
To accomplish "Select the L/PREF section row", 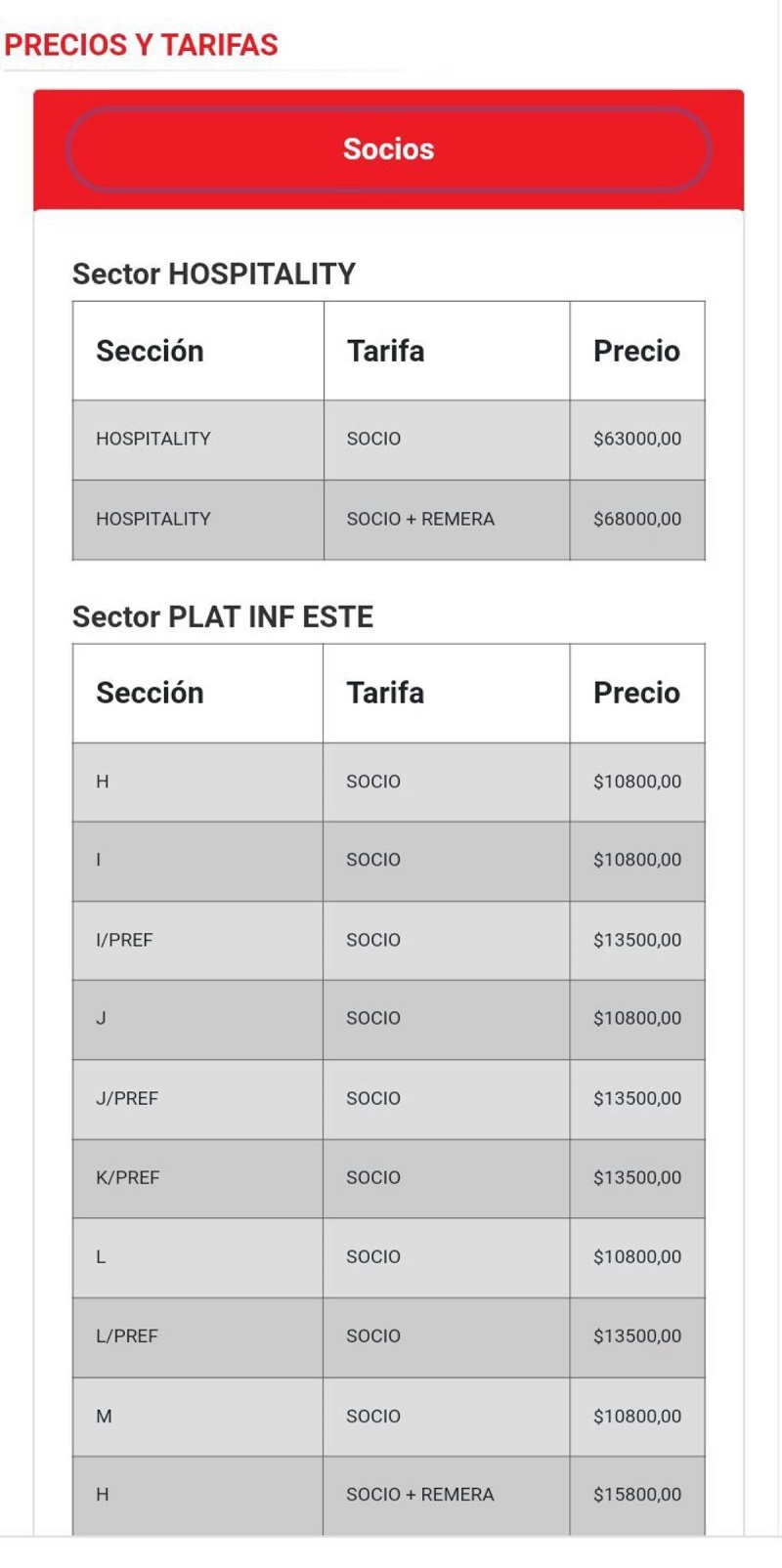I will pos(388,1335).
